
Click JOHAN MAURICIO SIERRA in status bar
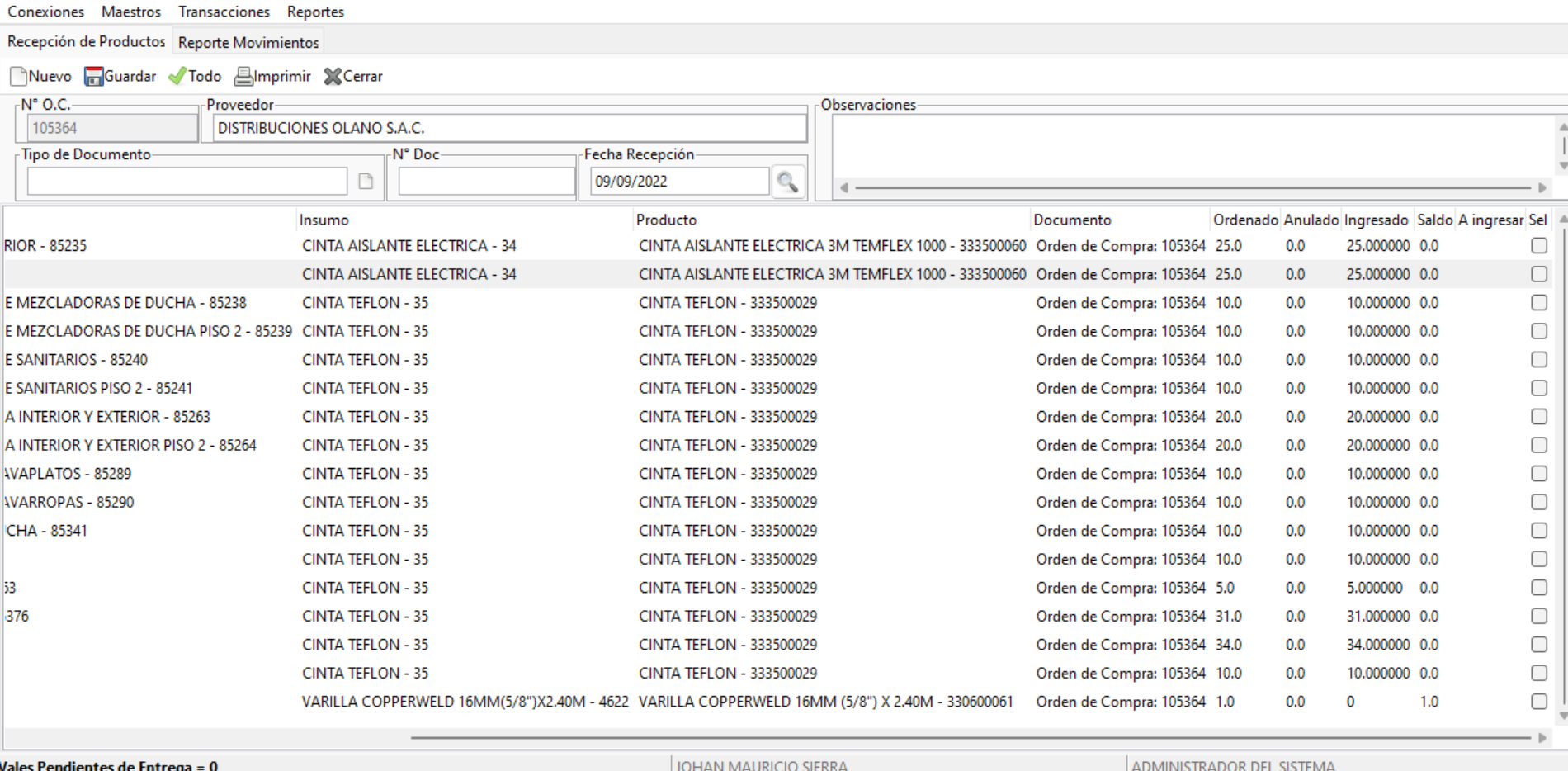(x=762, y=765)
